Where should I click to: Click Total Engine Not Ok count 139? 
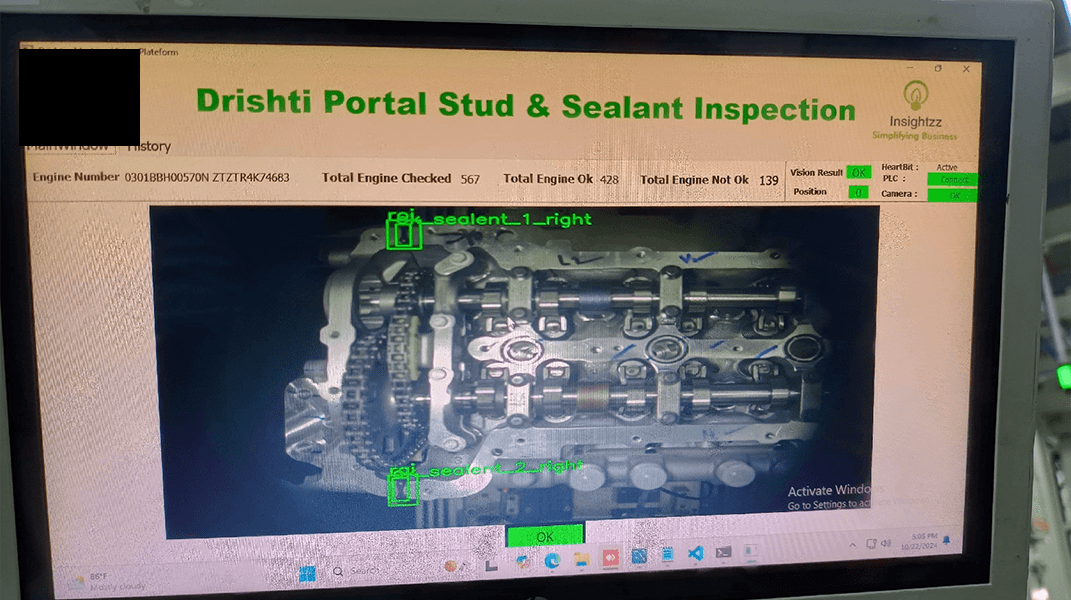[768, 180]
